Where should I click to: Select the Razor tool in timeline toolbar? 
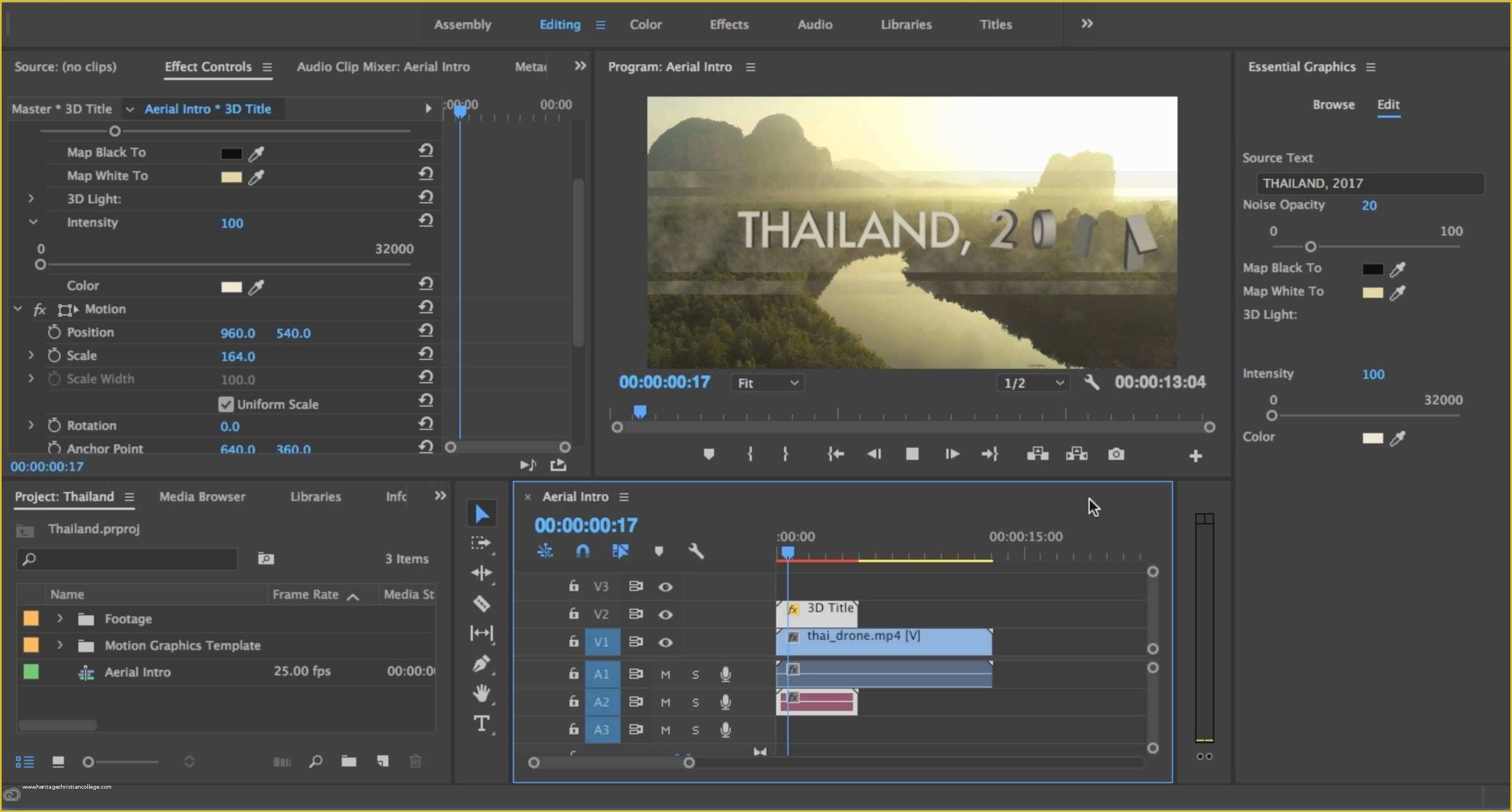coord(481,603)
